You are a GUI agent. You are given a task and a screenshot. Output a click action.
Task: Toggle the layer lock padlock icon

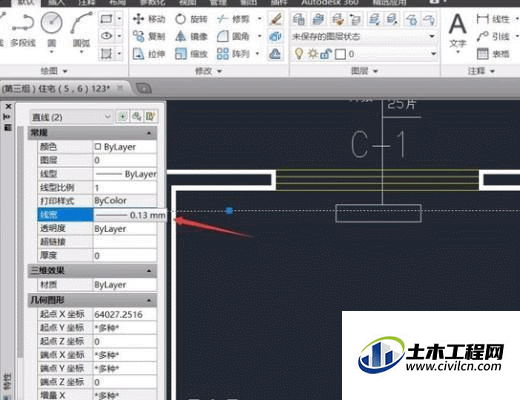point(326,54)
